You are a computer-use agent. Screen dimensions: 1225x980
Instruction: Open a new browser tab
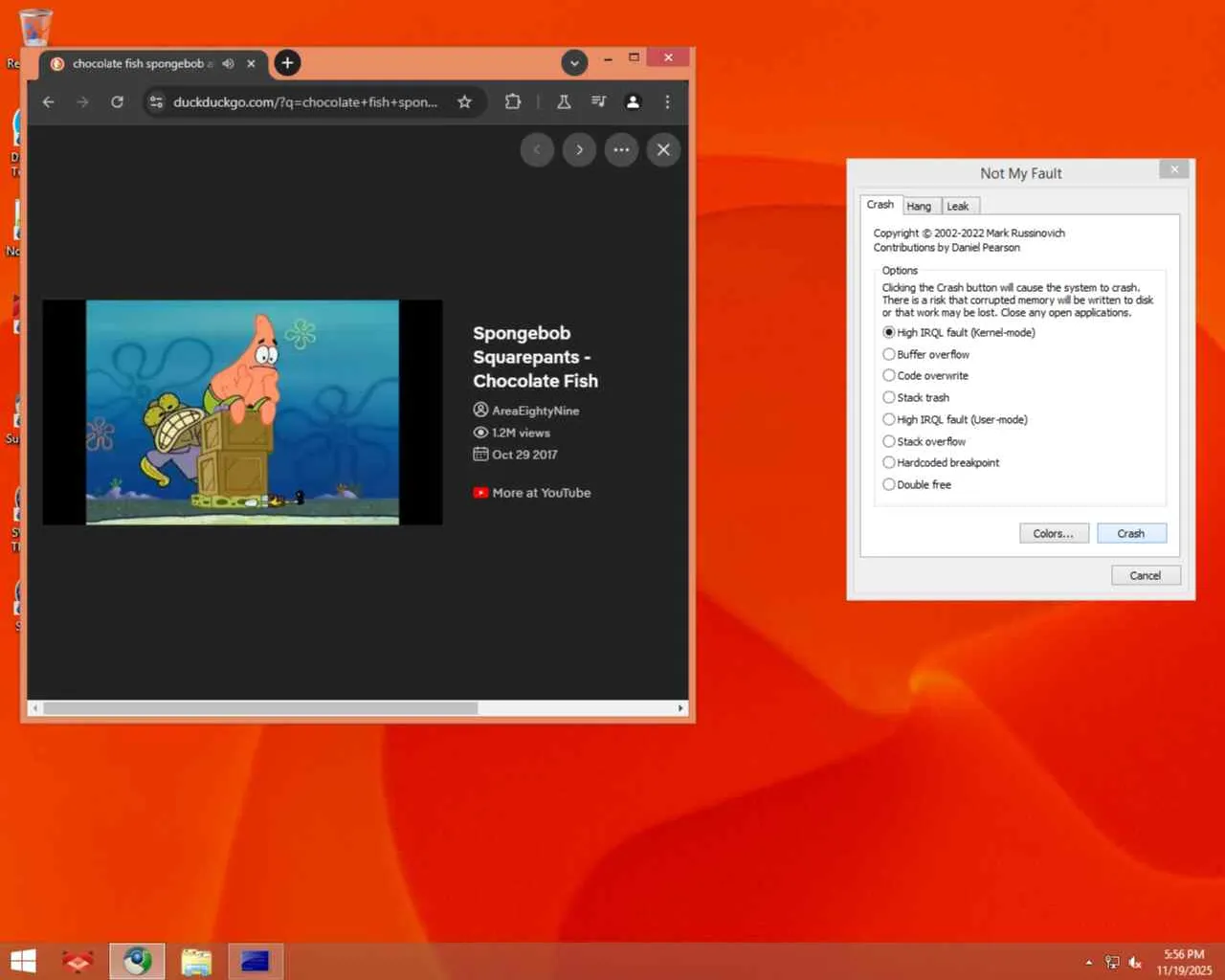click(x=287, y=63)
